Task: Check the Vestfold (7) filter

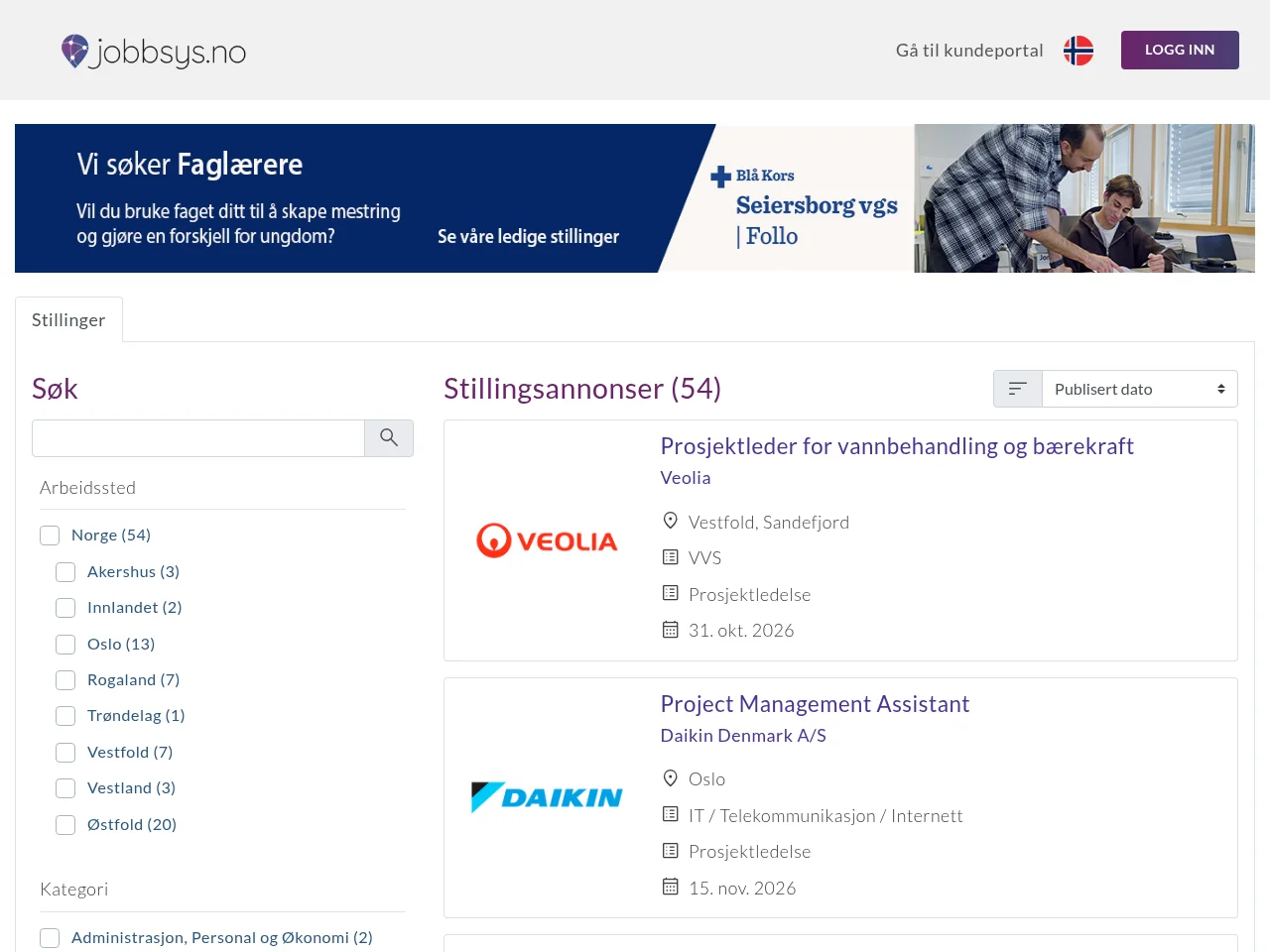Action: click(65, 753)
